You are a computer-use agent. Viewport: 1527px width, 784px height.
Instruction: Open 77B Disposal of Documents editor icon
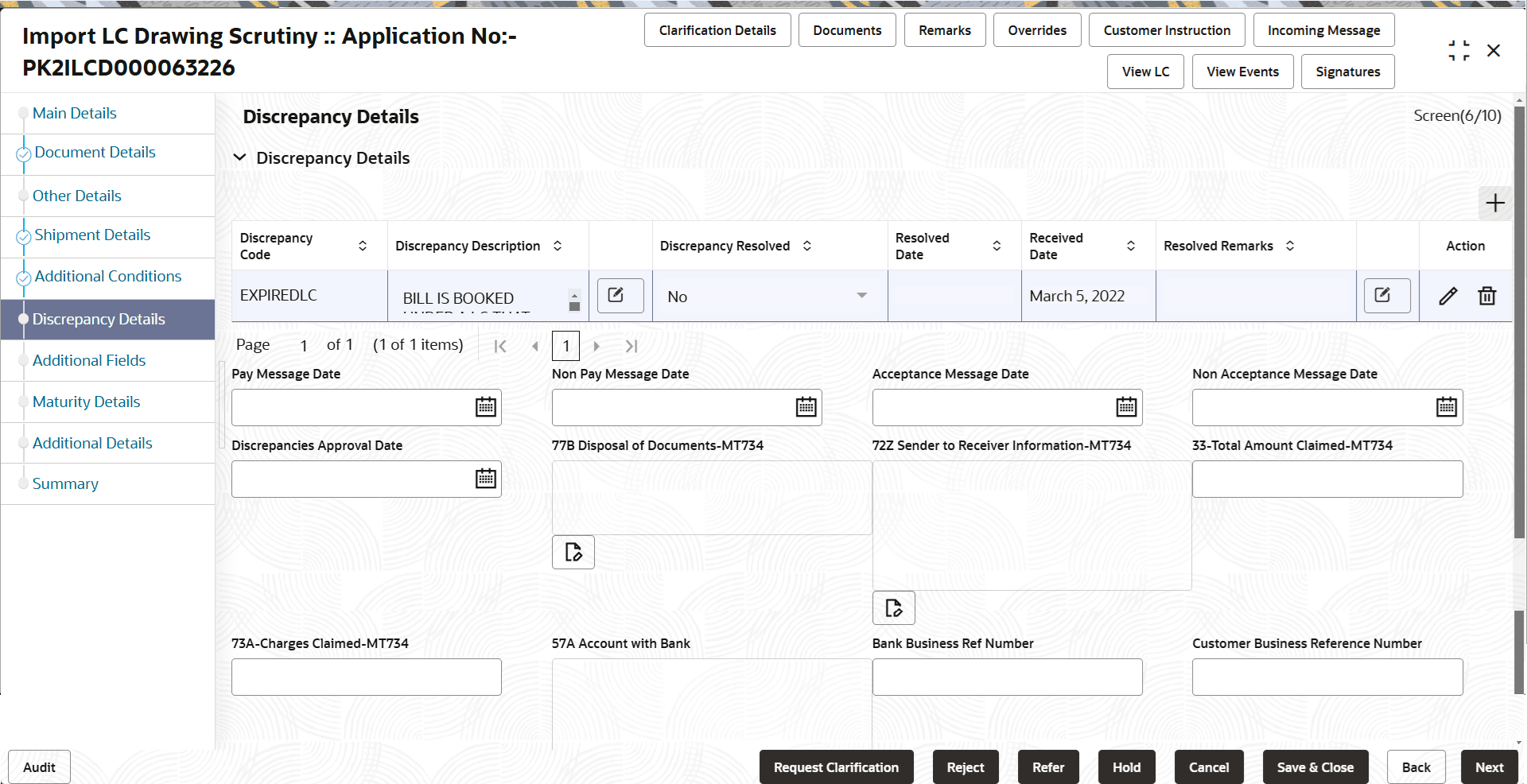click(x=573, y=552)
